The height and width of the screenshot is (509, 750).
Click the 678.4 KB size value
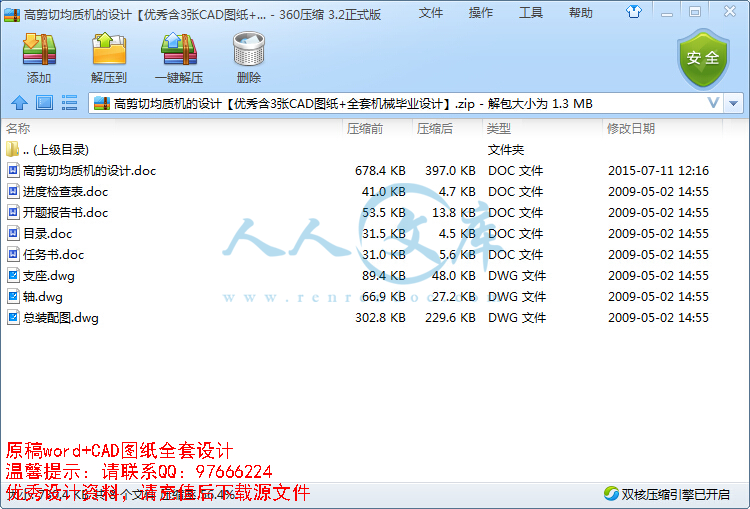380,170
